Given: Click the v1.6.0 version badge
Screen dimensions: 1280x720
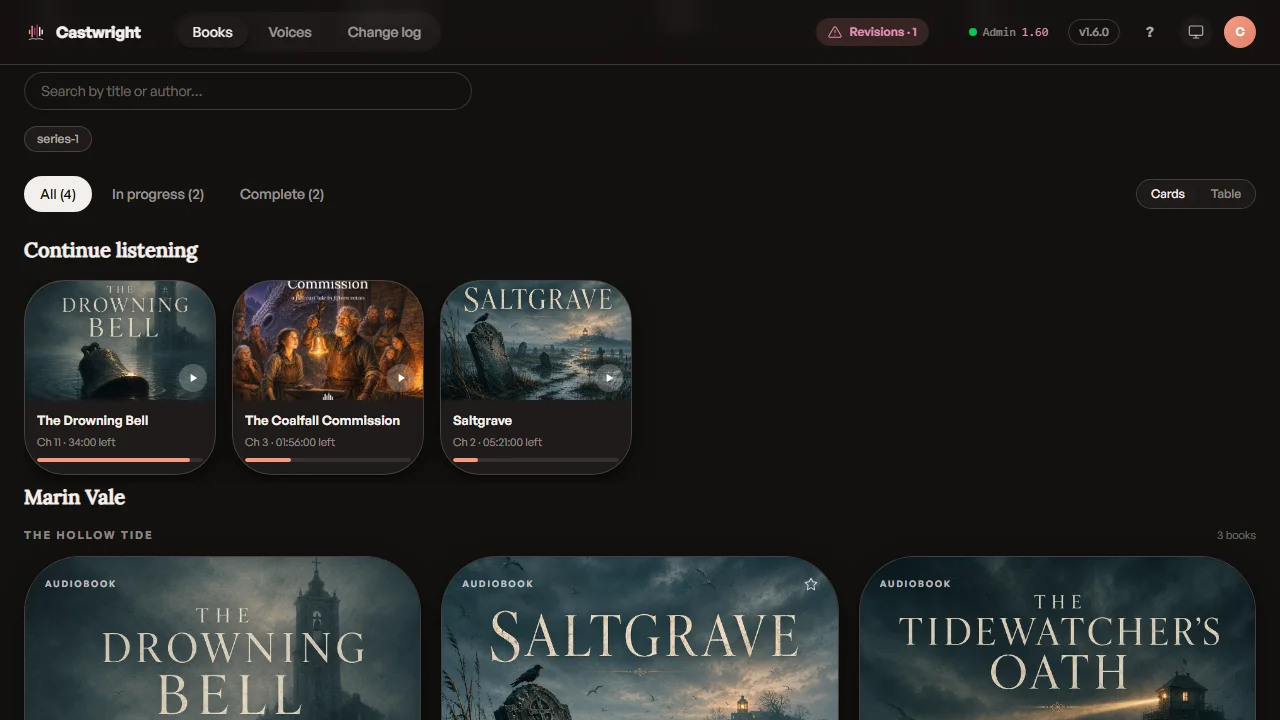Looking at the screenshot, I should (1094, 32).
